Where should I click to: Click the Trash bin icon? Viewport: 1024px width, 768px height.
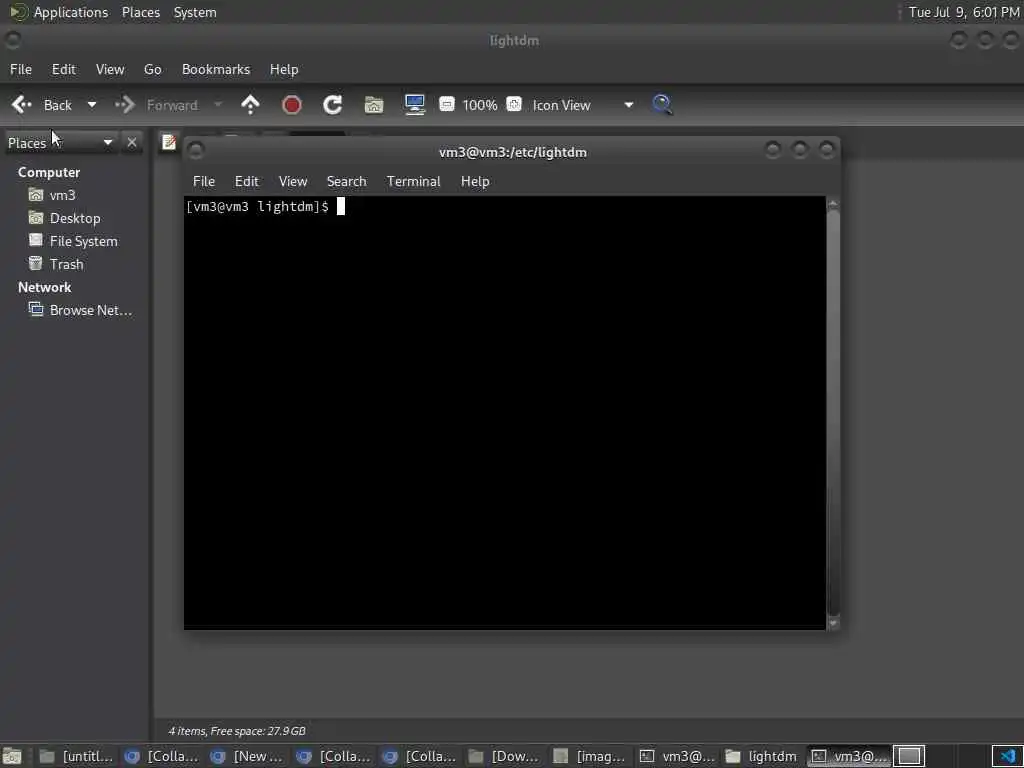click(x=36, y=263)
